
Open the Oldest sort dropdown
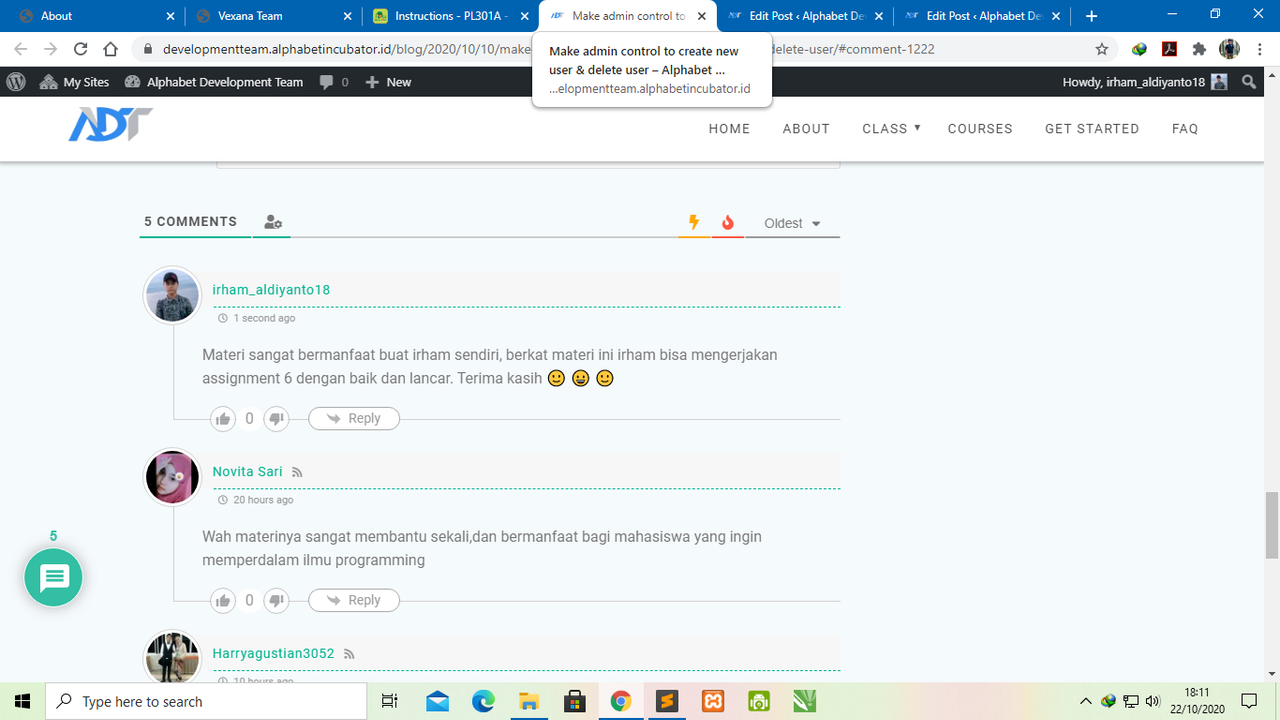[792, 223]
